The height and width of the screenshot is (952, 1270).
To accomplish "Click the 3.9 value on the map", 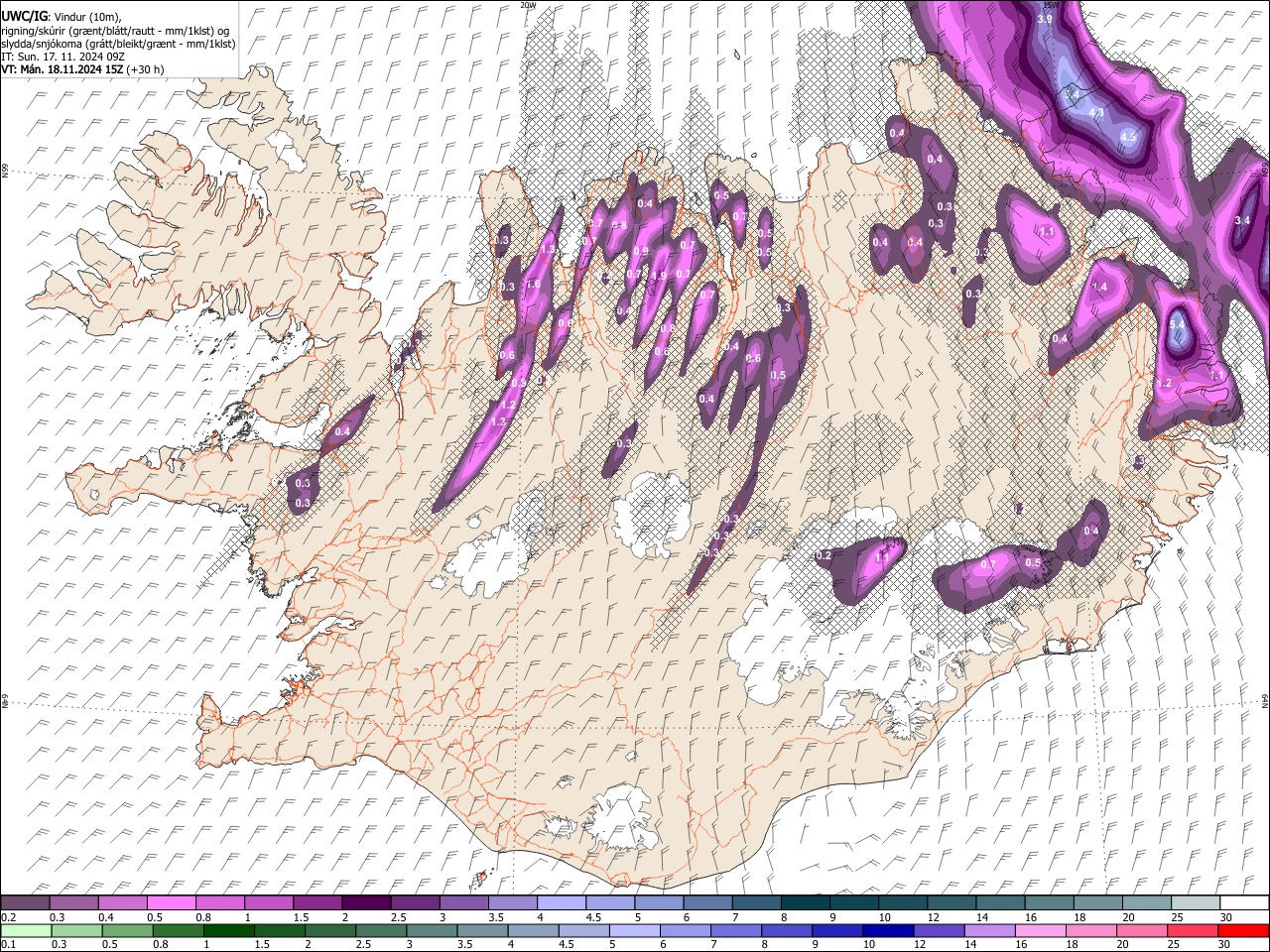I will 1045,19.
